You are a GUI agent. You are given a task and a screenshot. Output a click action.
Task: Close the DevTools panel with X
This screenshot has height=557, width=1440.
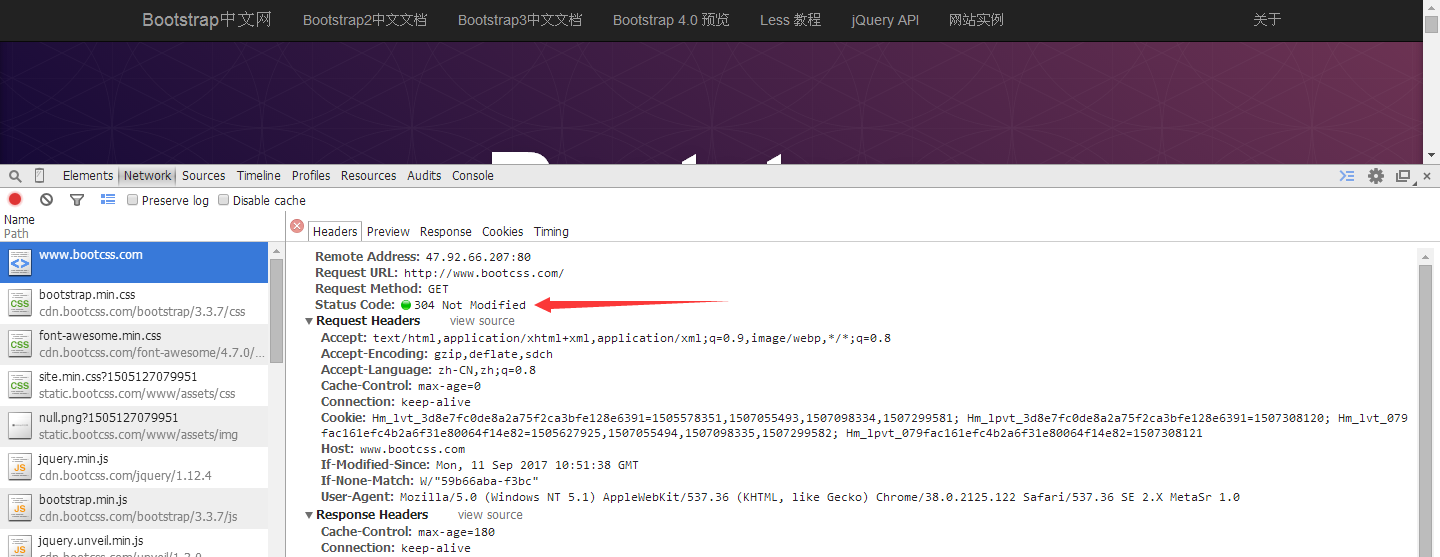pos(1427,176)
